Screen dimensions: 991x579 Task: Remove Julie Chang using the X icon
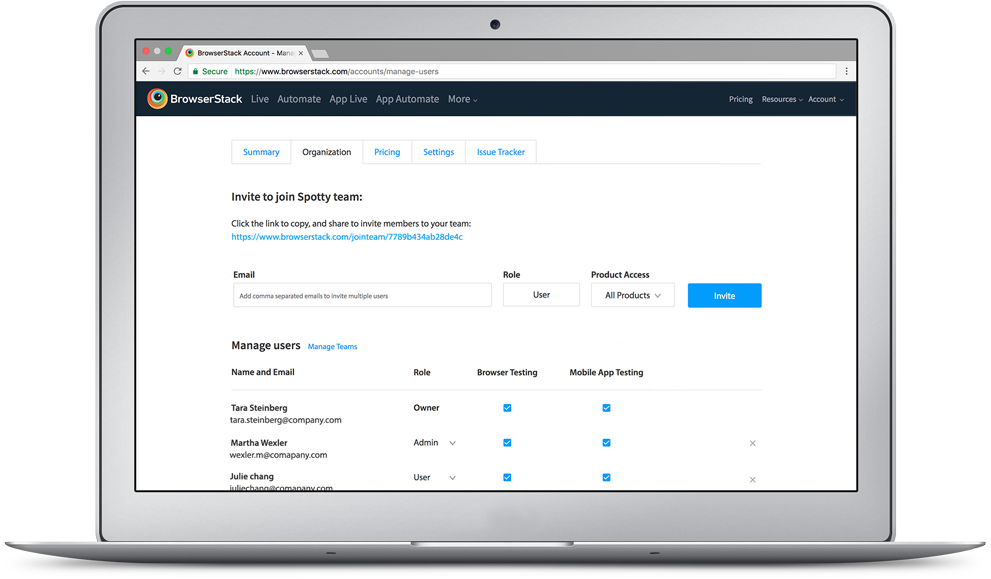click(x=753, y=479)
